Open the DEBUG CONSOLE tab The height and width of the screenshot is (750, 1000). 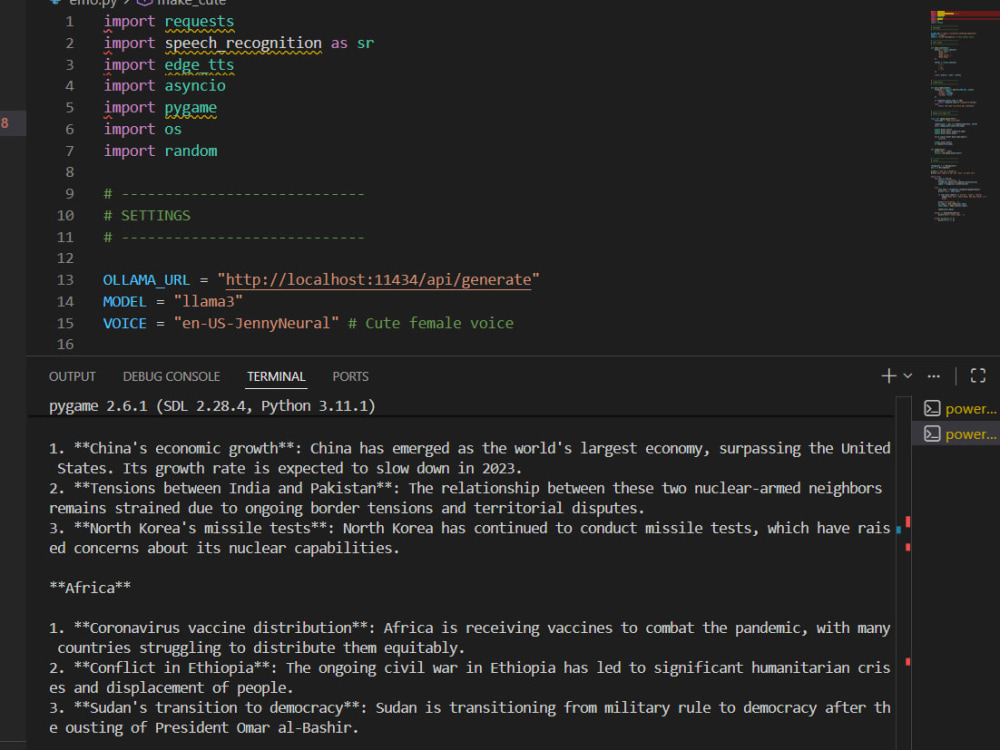click(x=171, y=376)
